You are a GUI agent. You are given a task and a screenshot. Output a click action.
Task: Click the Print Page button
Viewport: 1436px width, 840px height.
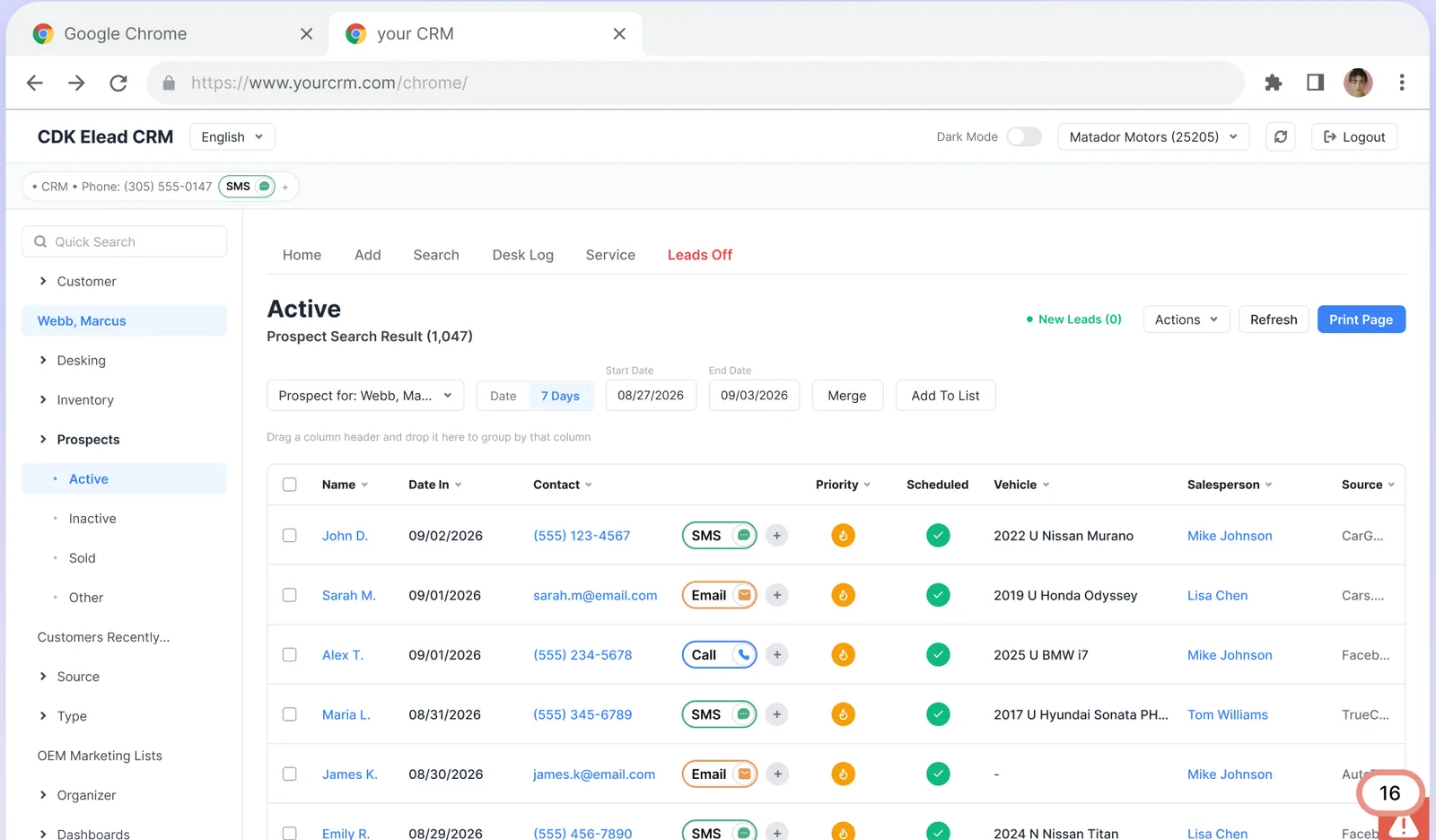click(x=1361, y=319)
